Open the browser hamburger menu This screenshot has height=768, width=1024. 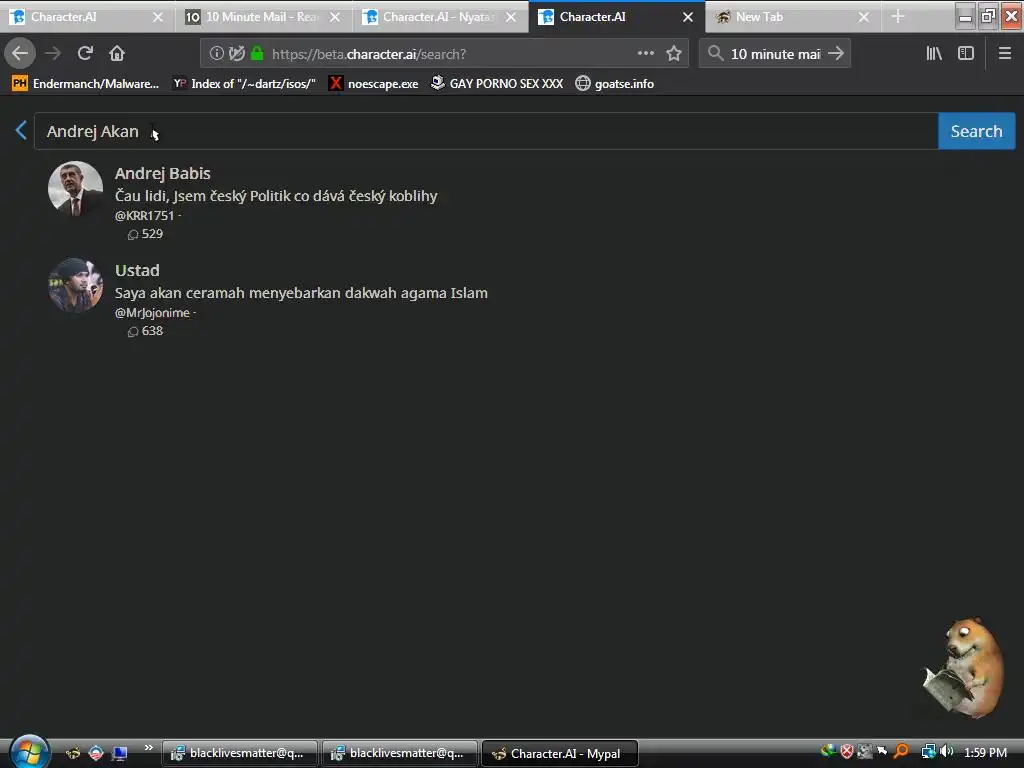point(1004,54)
